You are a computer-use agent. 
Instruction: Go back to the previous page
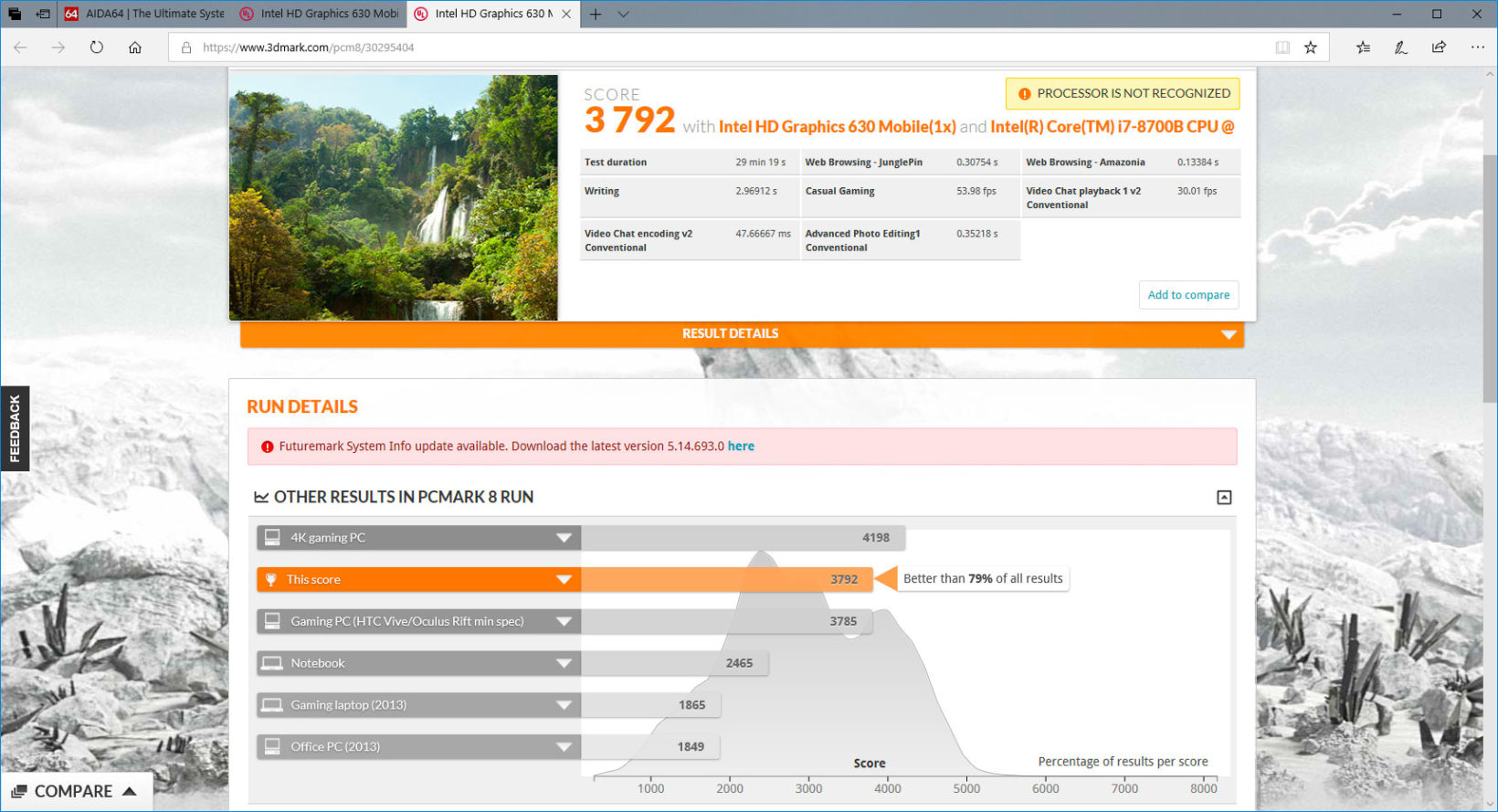point(20,47)
